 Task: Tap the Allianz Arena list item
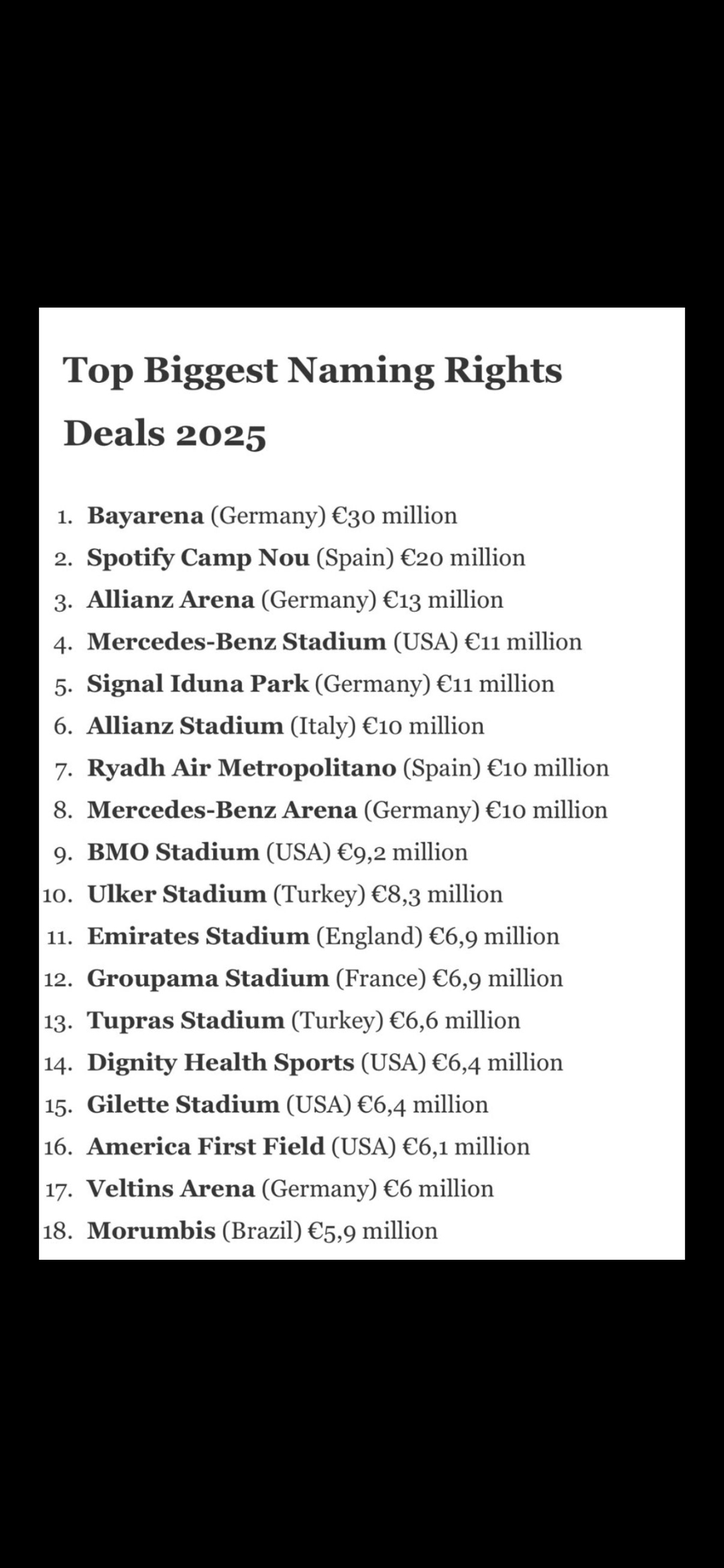click(x=170, y=600)
